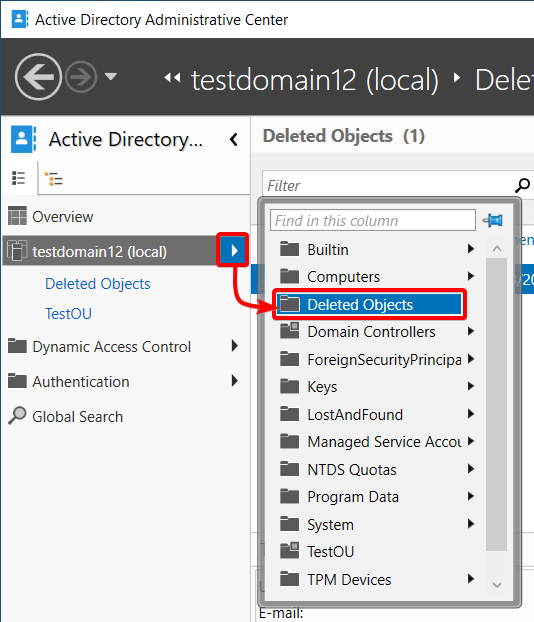534x622 pixels.
Task: Select Managed Service Accounts in the list
Action: [x=384, y=442]
